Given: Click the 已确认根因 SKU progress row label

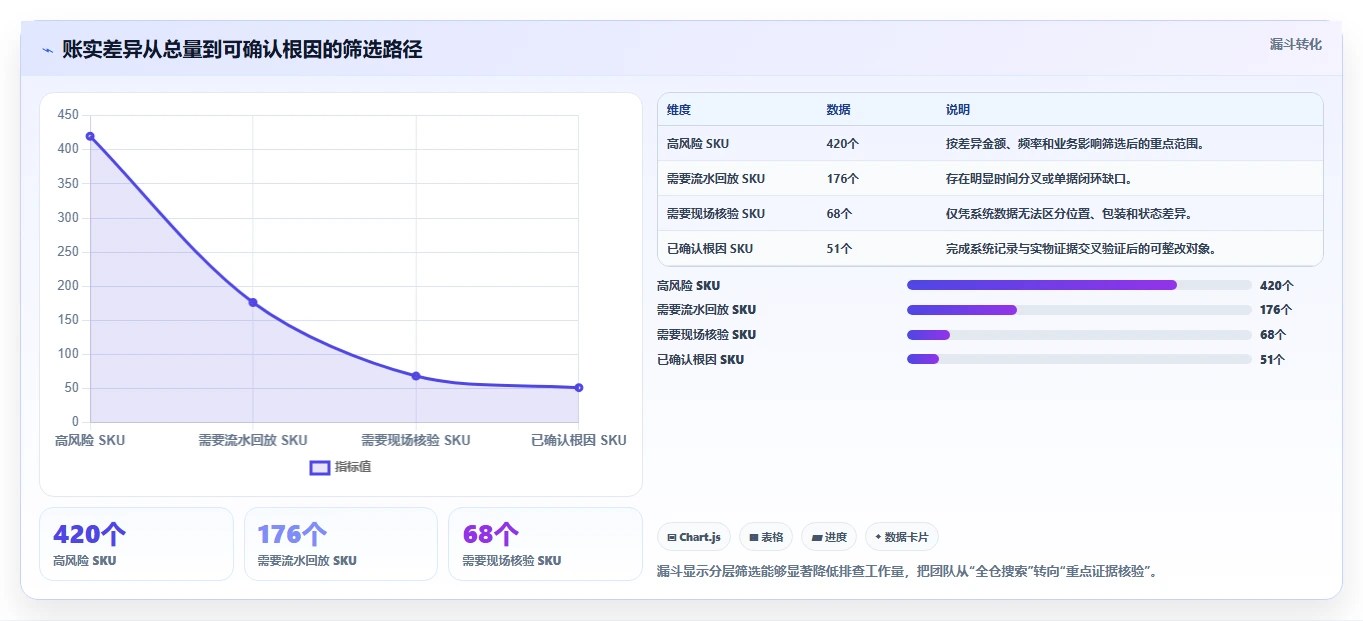Looking at the screenshot, I should click(x=700, y=360).
